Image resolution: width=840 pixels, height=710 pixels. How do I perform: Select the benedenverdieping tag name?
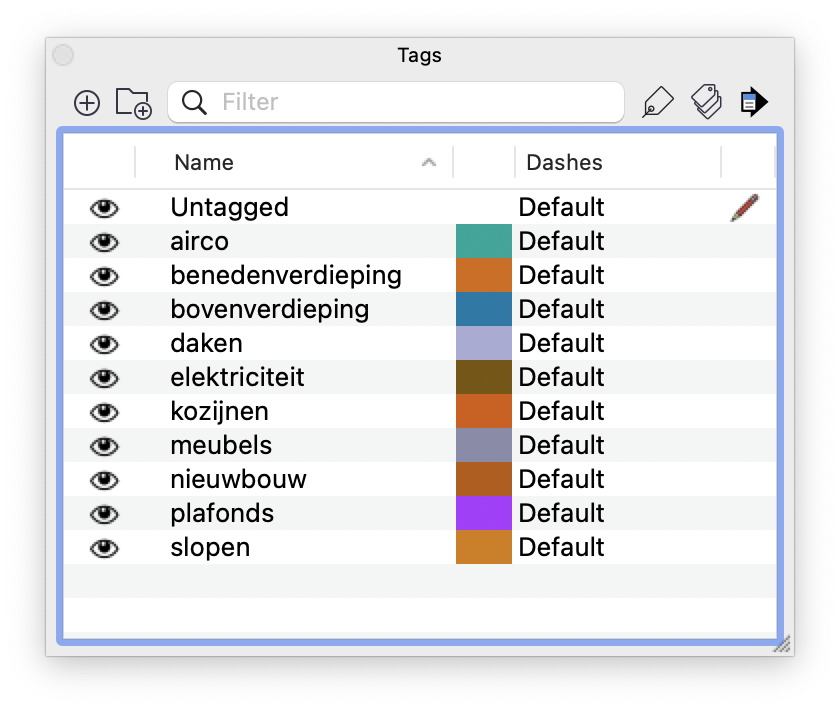coord(286,276)
